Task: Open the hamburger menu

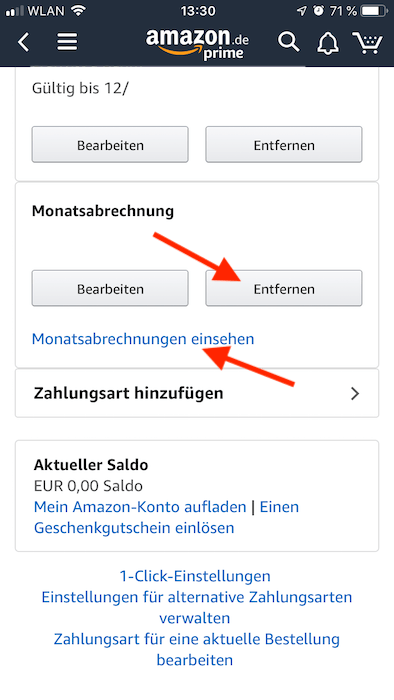Action: tap(67, 42)
